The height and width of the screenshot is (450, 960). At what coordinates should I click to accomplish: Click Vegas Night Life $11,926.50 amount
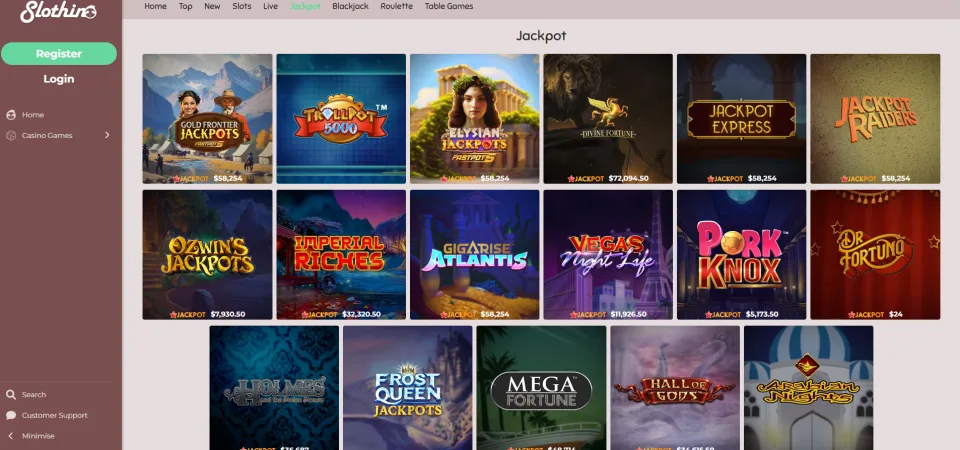[629, 315]
